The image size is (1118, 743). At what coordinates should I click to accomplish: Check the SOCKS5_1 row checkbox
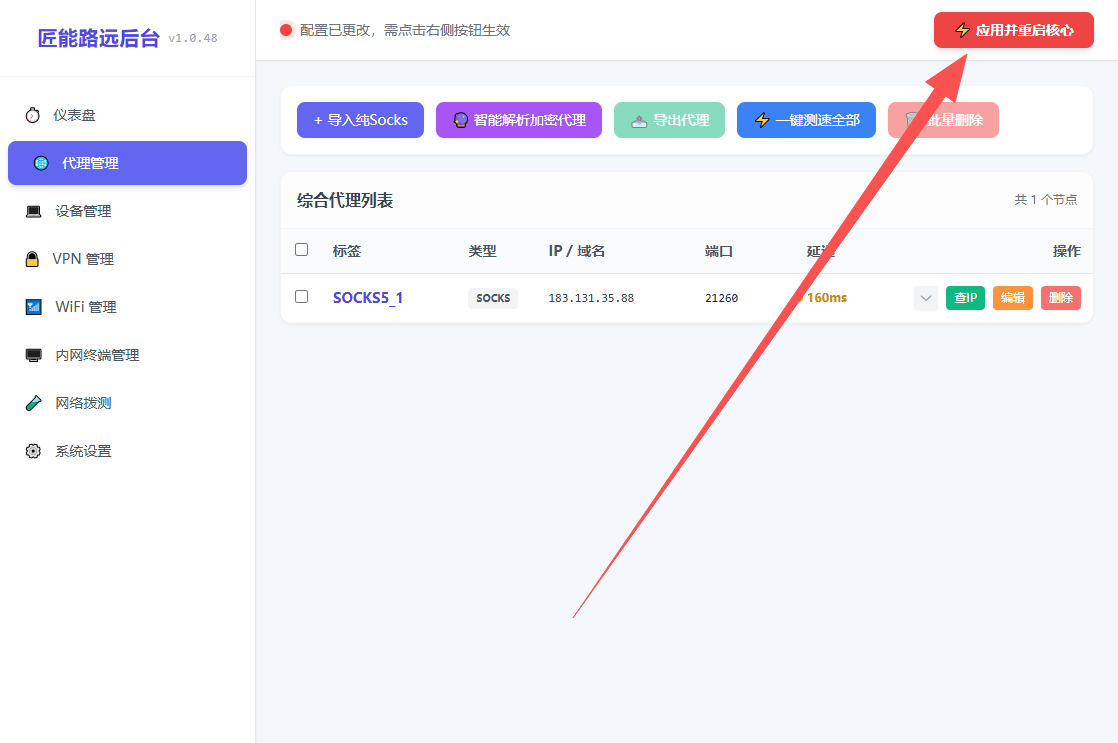302,297
